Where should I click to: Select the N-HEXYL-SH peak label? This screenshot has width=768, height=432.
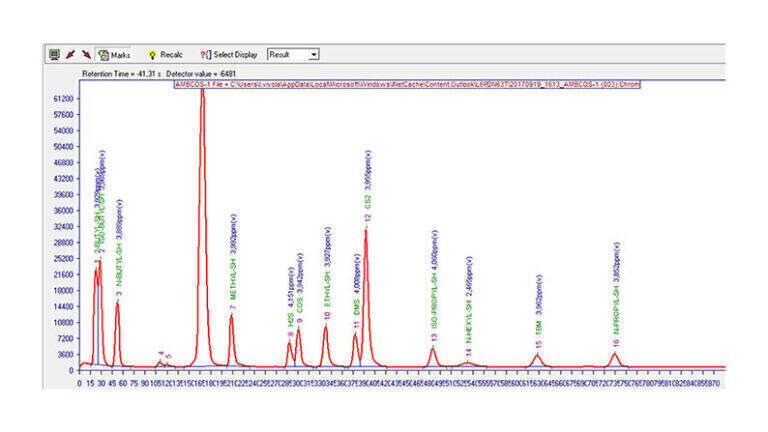[469, 321]
